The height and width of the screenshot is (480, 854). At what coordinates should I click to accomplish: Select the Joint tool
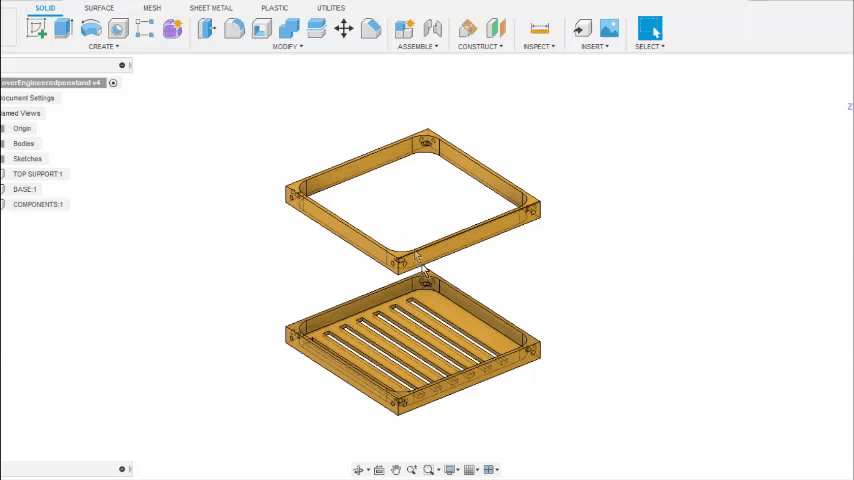[x=432, y=28]
